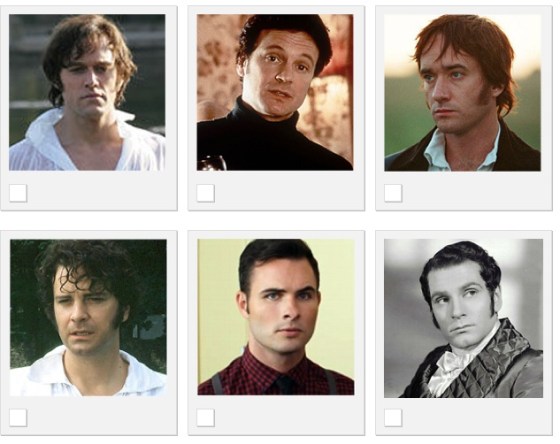Choose the photo with the sunset field background
Image resolution: width=560 pixels, height=444 pixels.
pyautogui.click(x=462, y=93)
